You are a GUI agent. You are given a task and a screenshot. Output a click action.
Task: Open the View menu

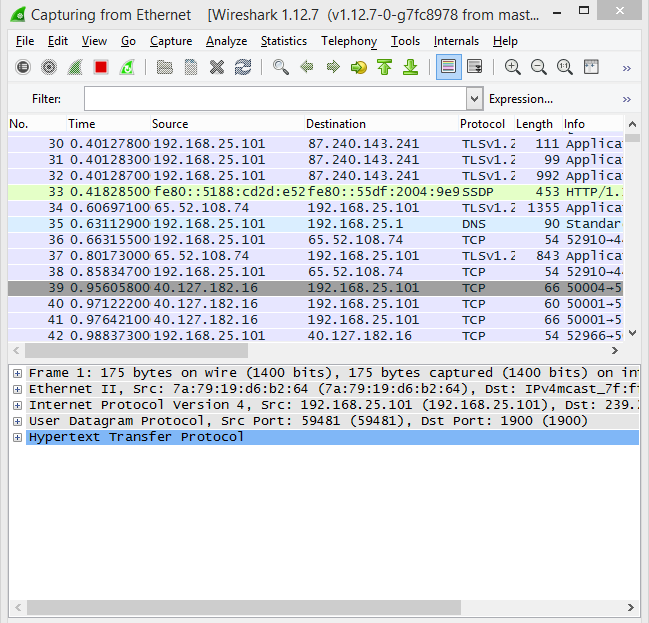94,41
